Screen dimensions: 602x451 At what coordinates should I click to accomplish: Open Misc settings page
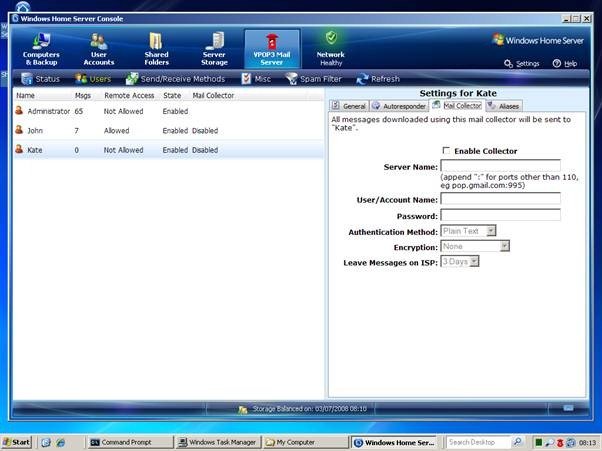256,79
